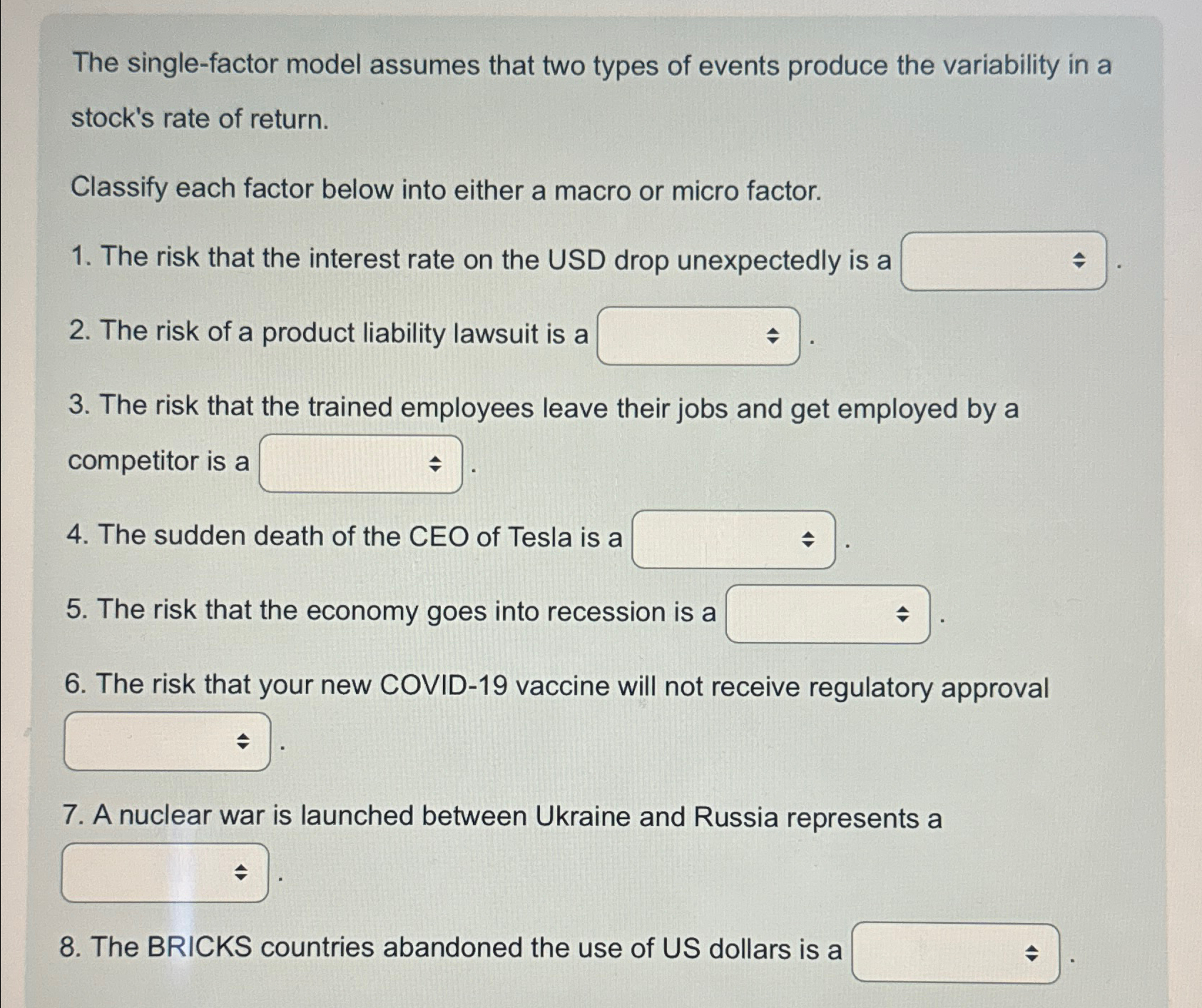Click the sort arrows icon in question 5 selector

902,614
